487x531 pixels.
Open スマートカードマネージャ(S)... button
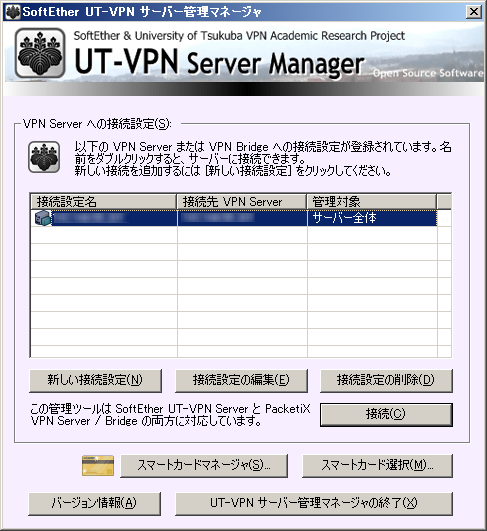(204, 466)
